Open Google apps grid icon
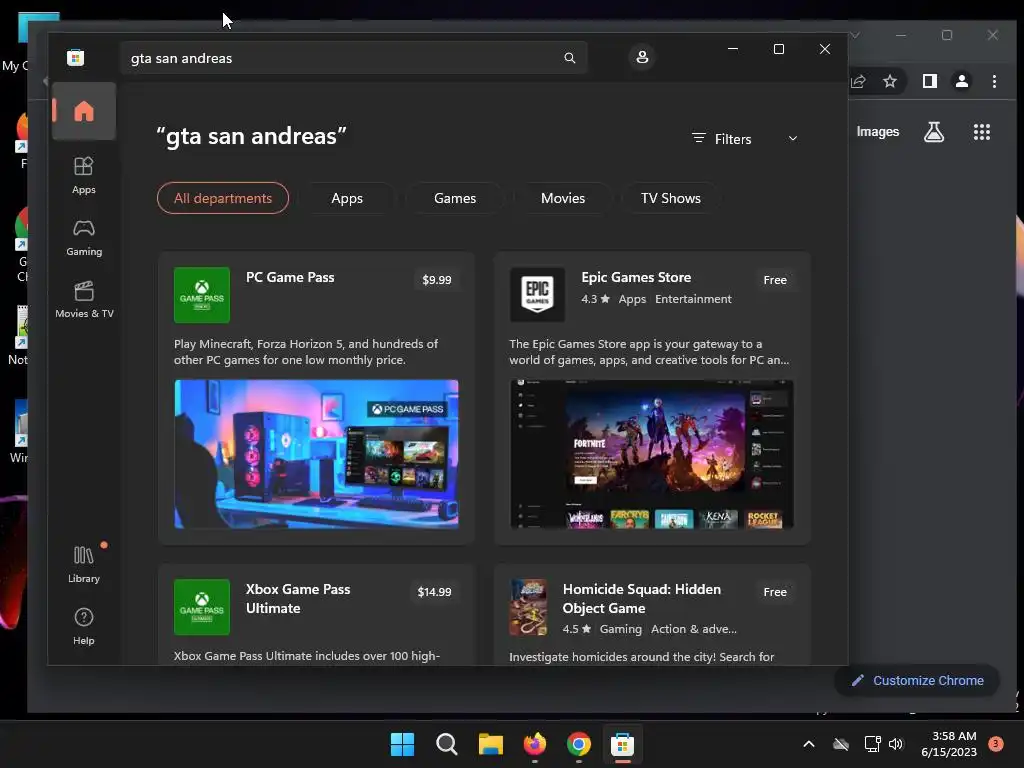 pos(982,132)
